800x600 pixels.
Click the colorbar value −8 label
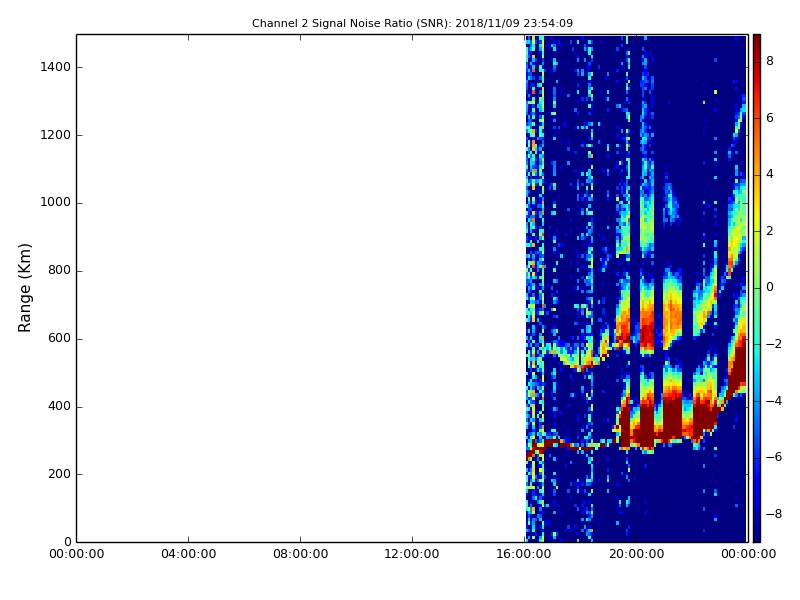point(773,514)
